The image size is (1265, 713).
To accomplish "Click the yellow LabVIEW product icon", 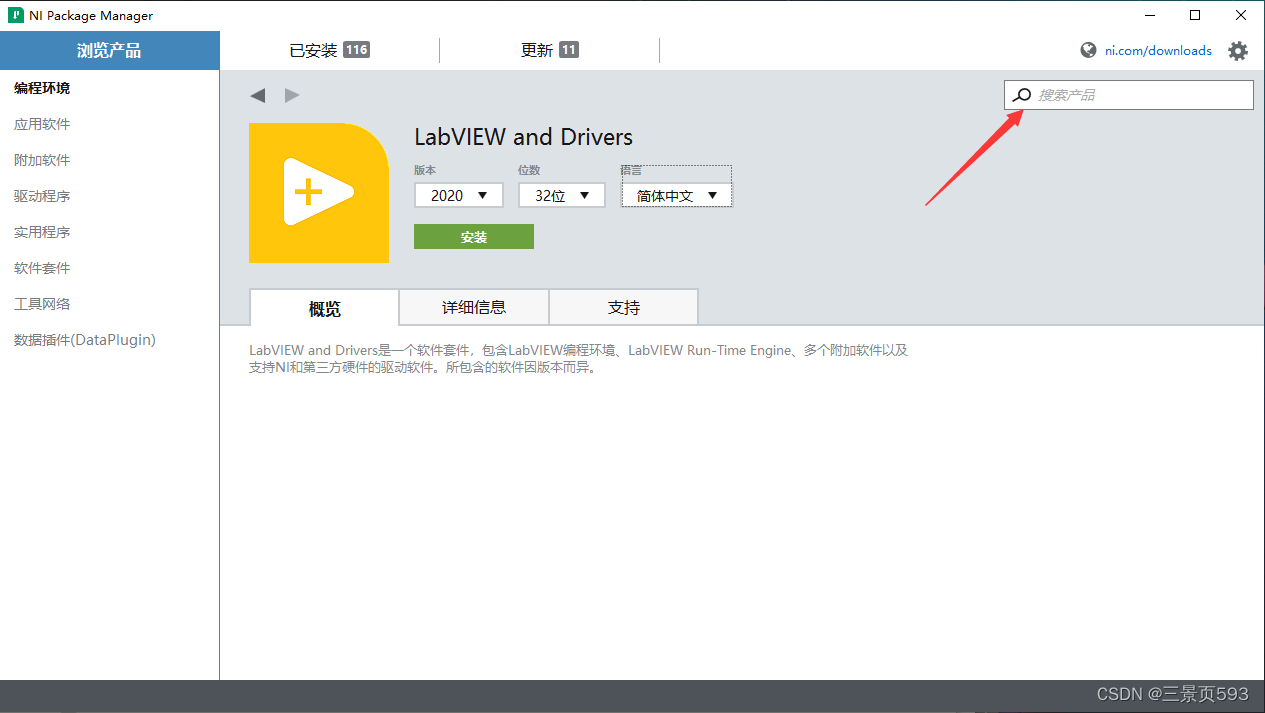I will pos(319,193).
